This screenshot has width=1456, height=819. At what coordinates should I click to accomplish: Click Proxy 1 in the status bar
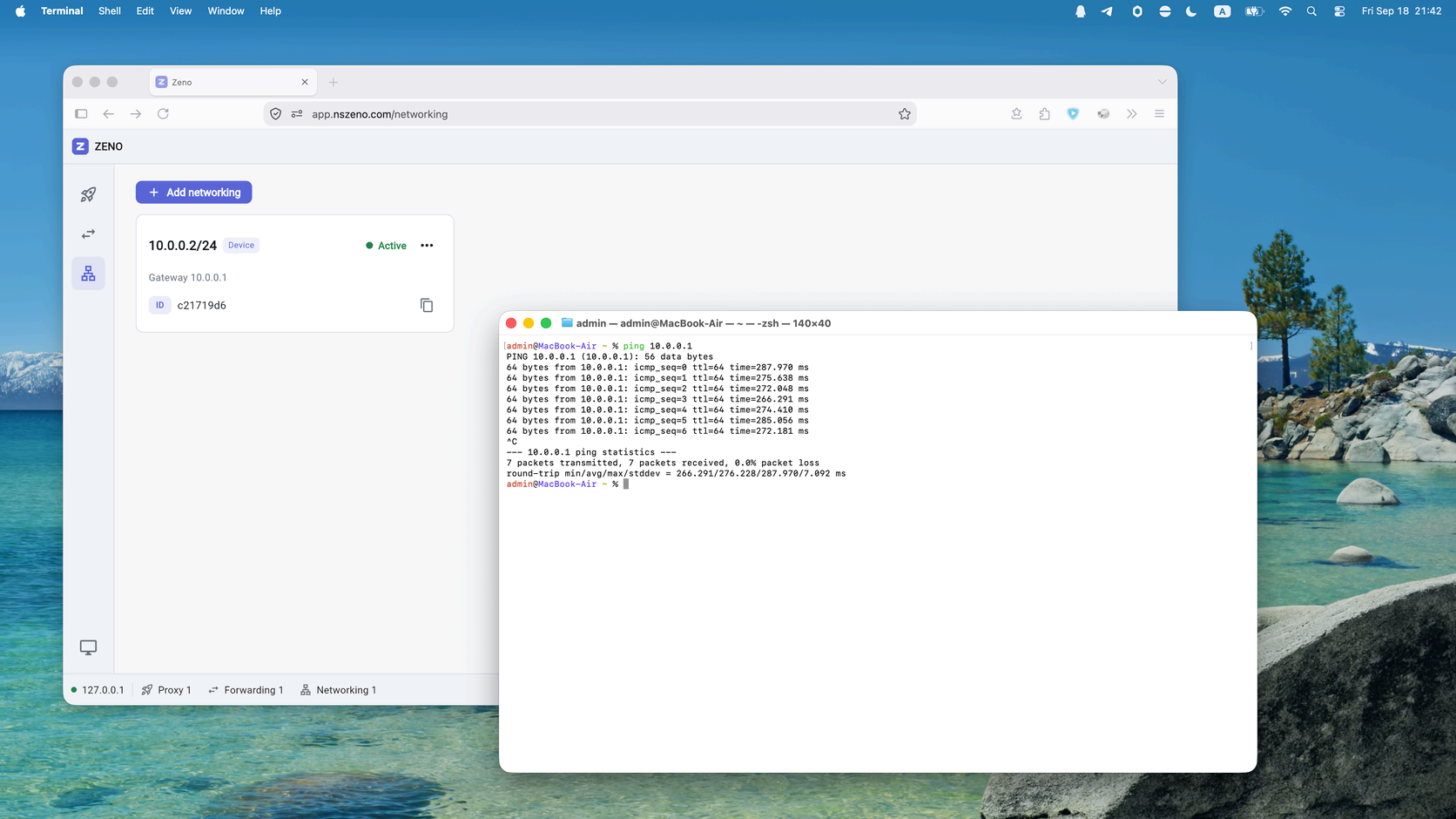(166, 690)
